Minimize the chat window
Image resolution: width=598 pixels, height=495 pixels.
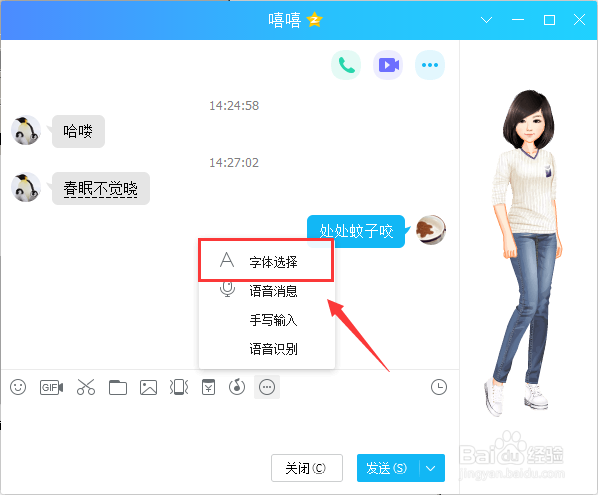tap(518, 20)
